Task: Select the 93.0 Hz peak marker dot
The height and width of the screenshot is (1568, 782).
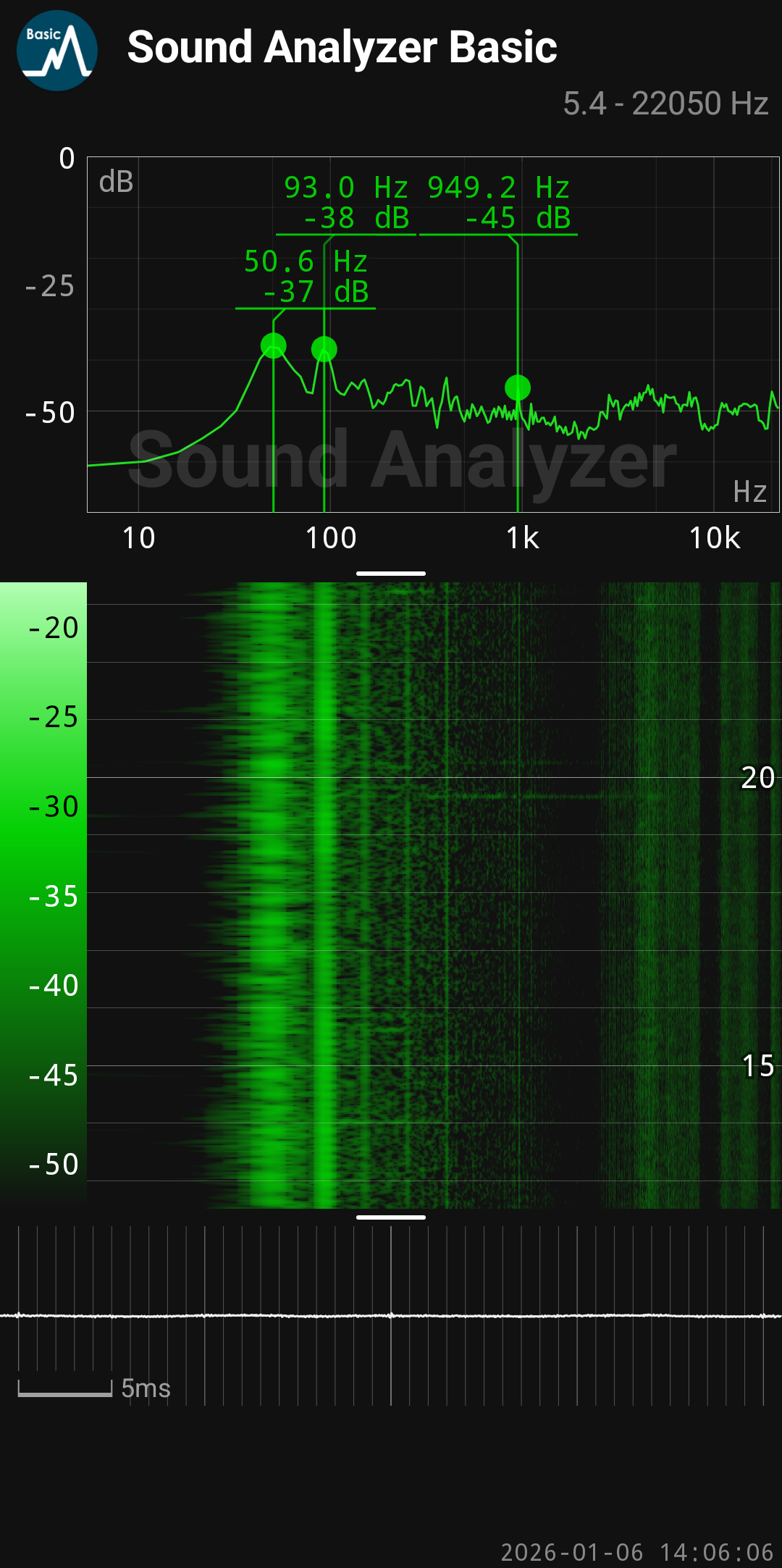Action: [324, 349]
